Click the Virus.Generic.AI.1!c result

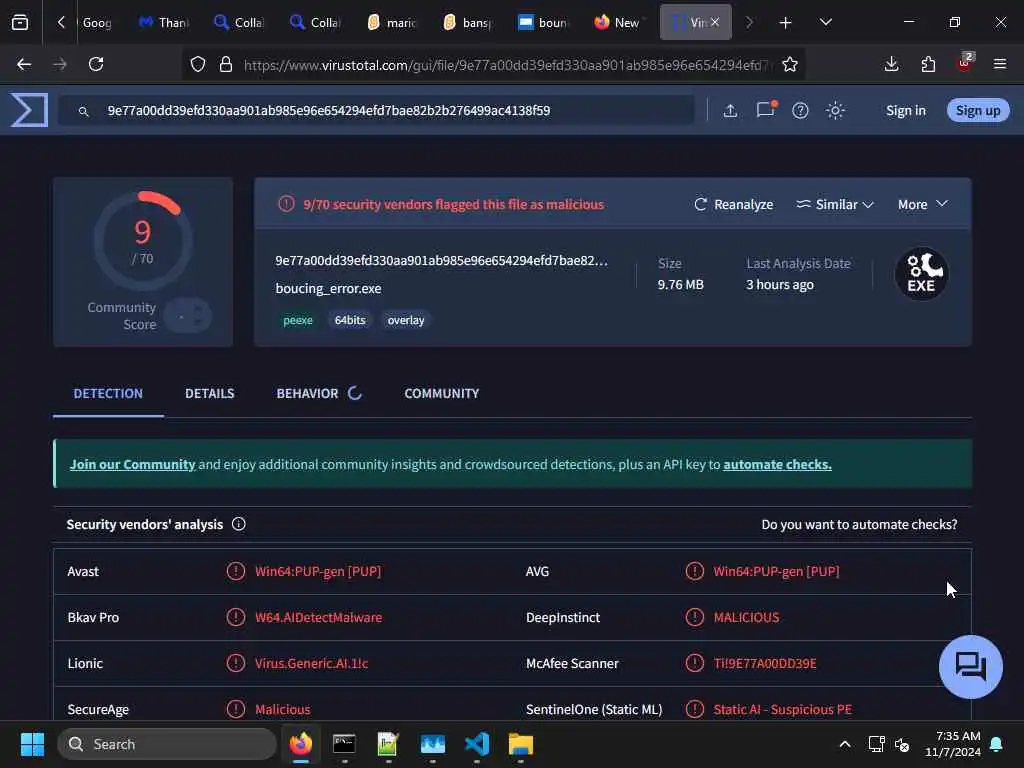(312, 664)
